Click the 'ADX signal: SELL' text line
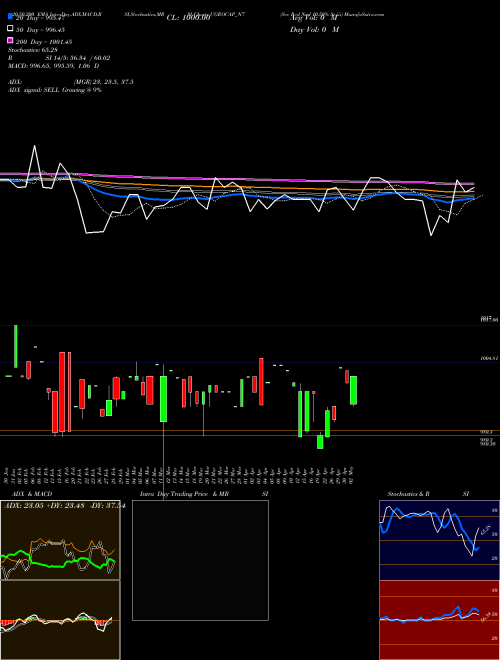 pyautogui.click(x=55, y=90)
